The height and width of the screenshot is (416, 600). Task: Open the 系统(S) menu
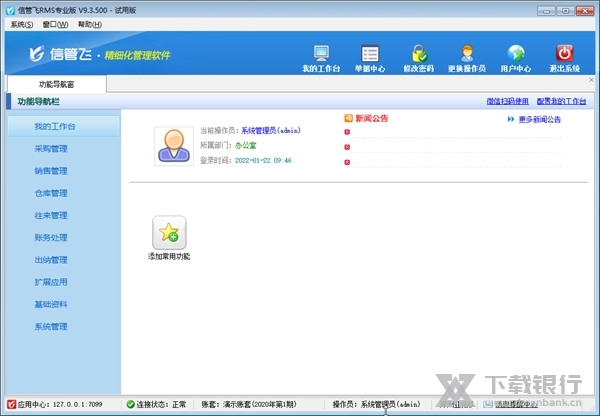click(x=21, y=24)
